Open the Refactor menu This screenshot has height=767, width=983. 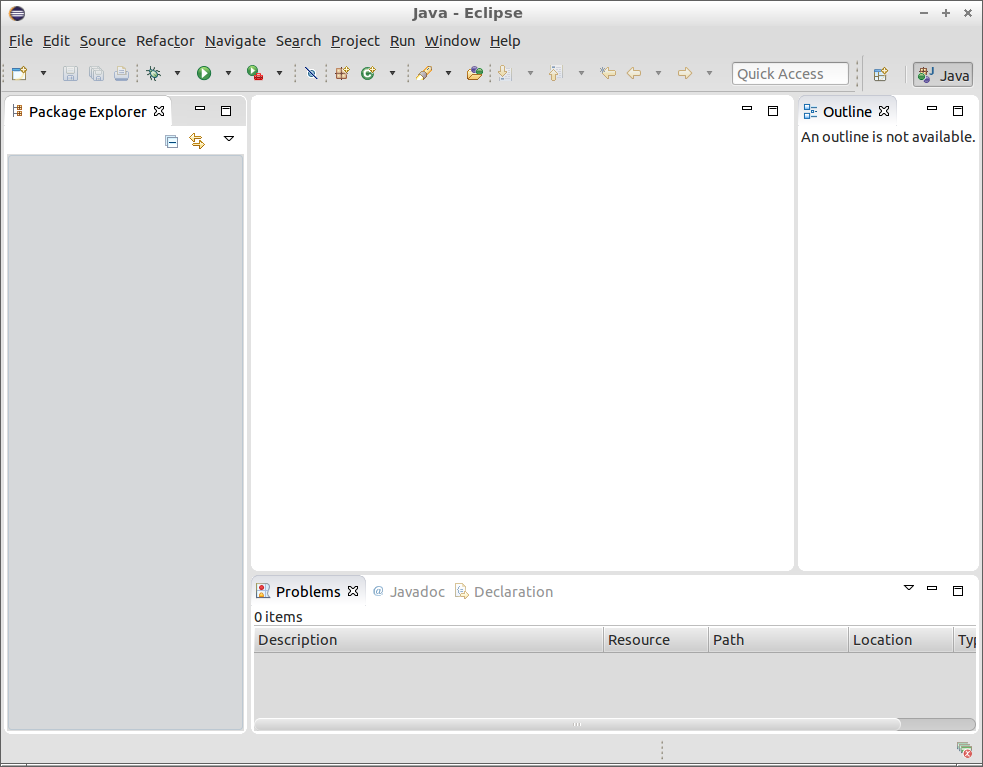click(166, 41)
